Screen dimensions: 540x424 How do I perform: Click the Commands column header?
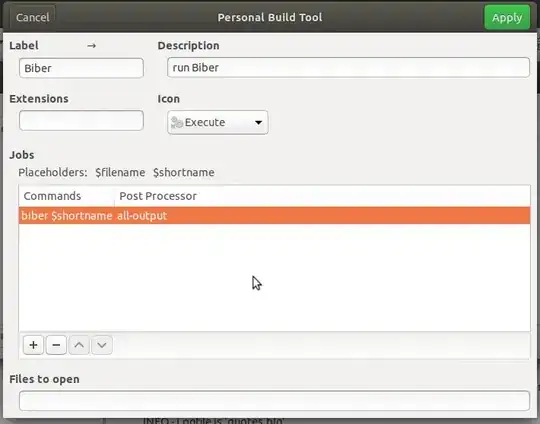[67, 196]
